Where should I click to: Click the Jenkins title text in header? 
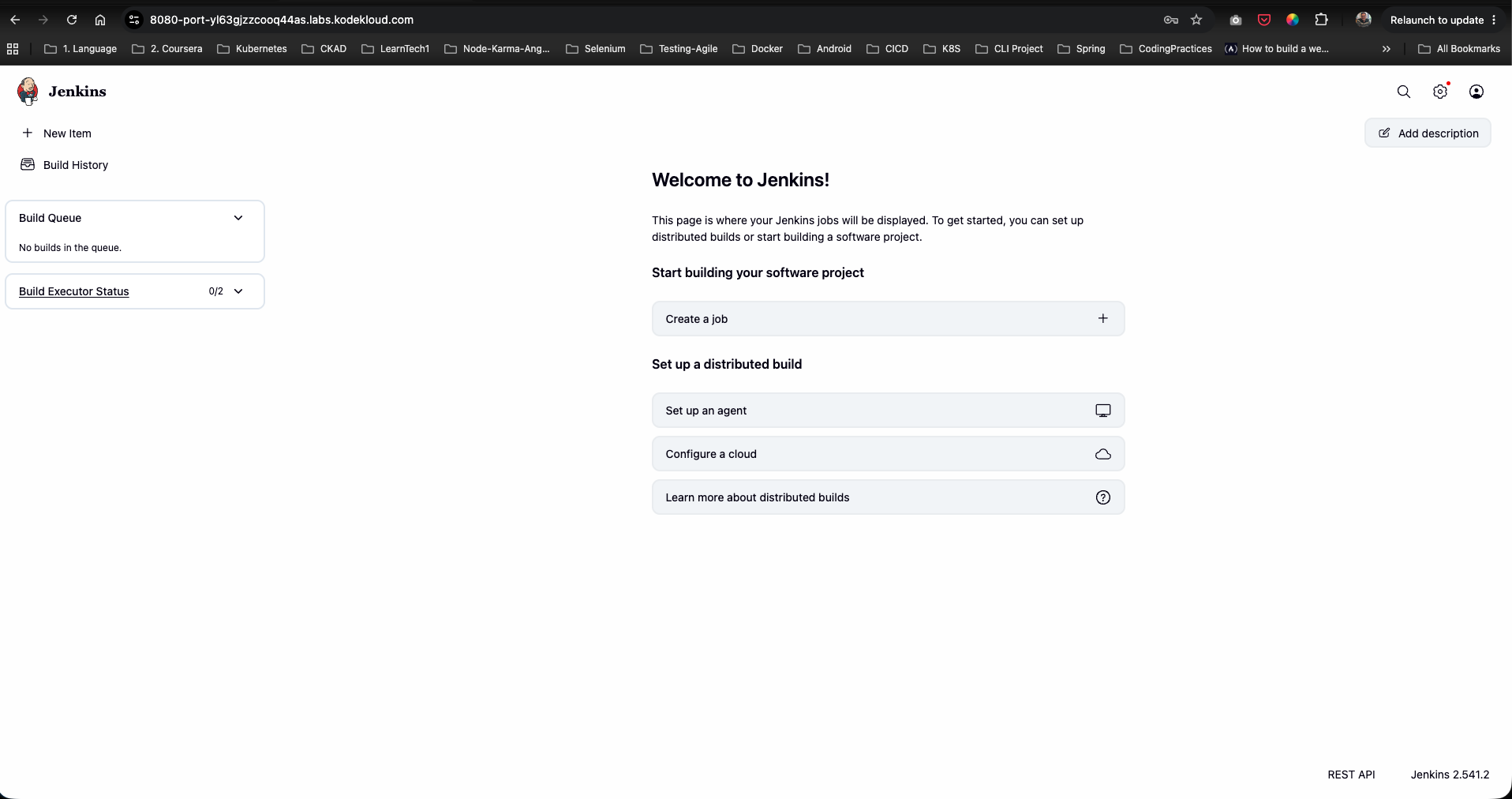pos(77,92)
